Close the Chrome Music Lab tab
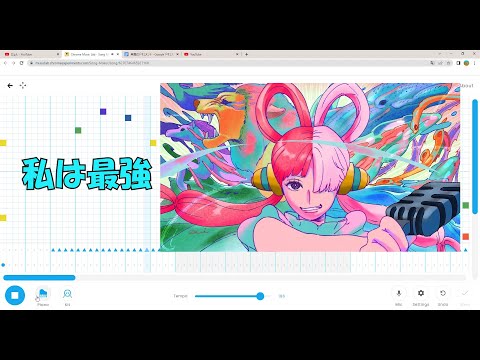 [x=117, y=54]
